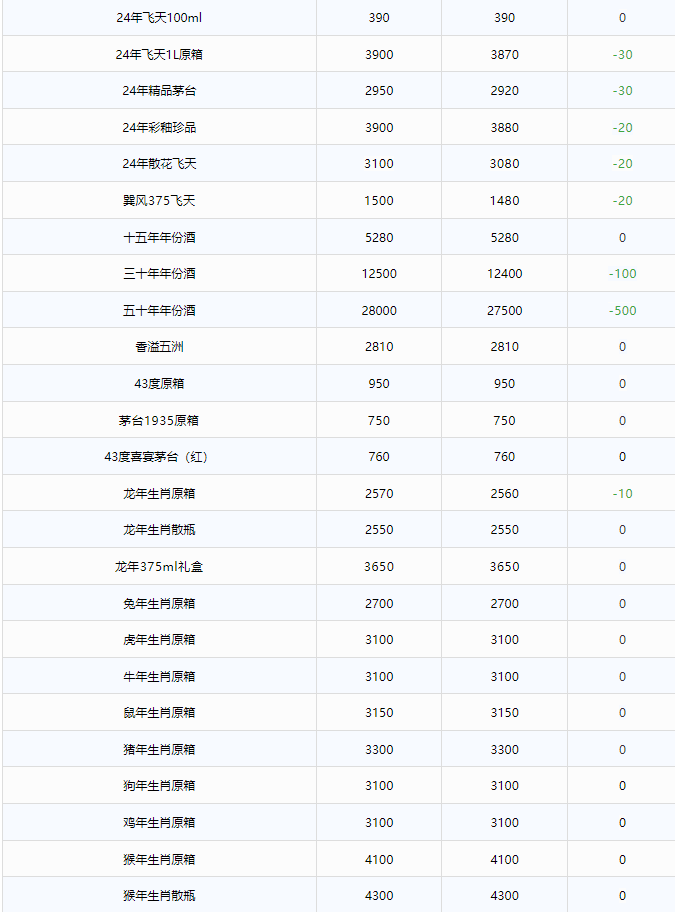Select the -100 price change value
Image resolution: width=675 pixels, height=912 pixels.
pyautogui.click(x=623, y=273)
